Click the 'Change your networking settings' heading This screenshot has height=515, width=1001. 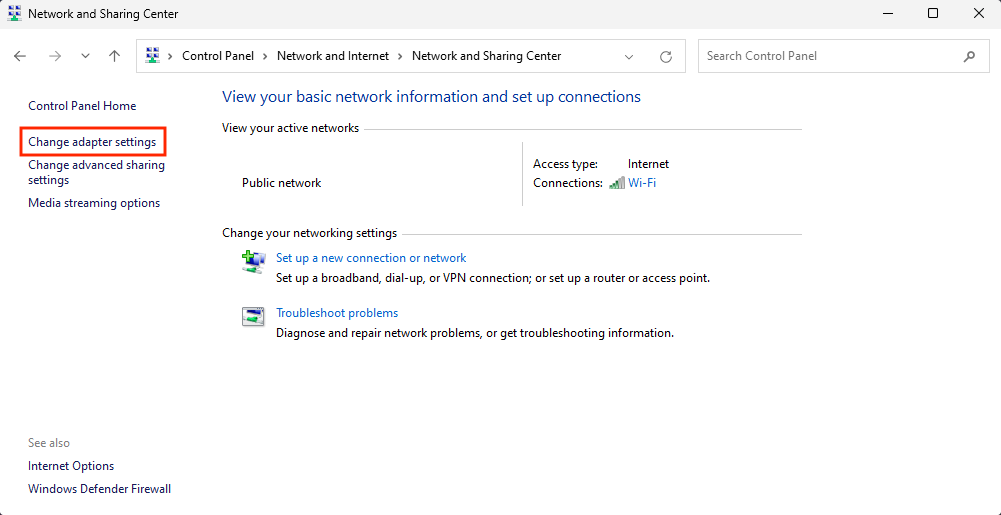(x=310, y=233)
